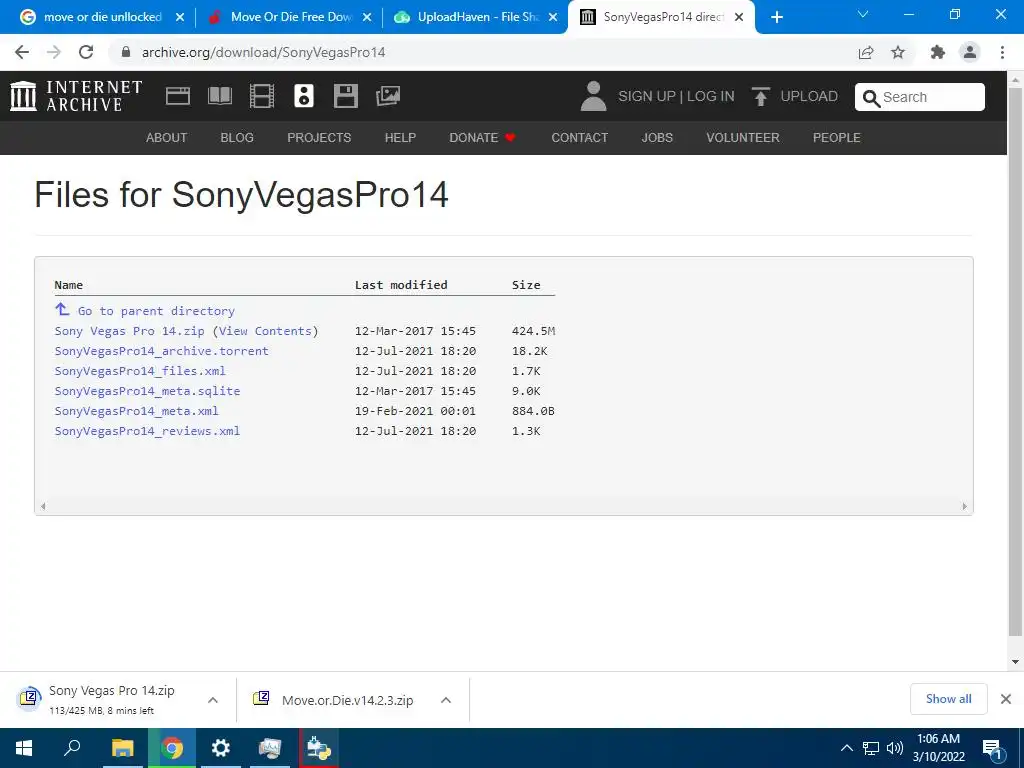Viewport: 1024px width, 768px height.
Task: Open SonyVegasPro14_meta.sqlite link
Action: pyautogui.click(x=147, y=391)
